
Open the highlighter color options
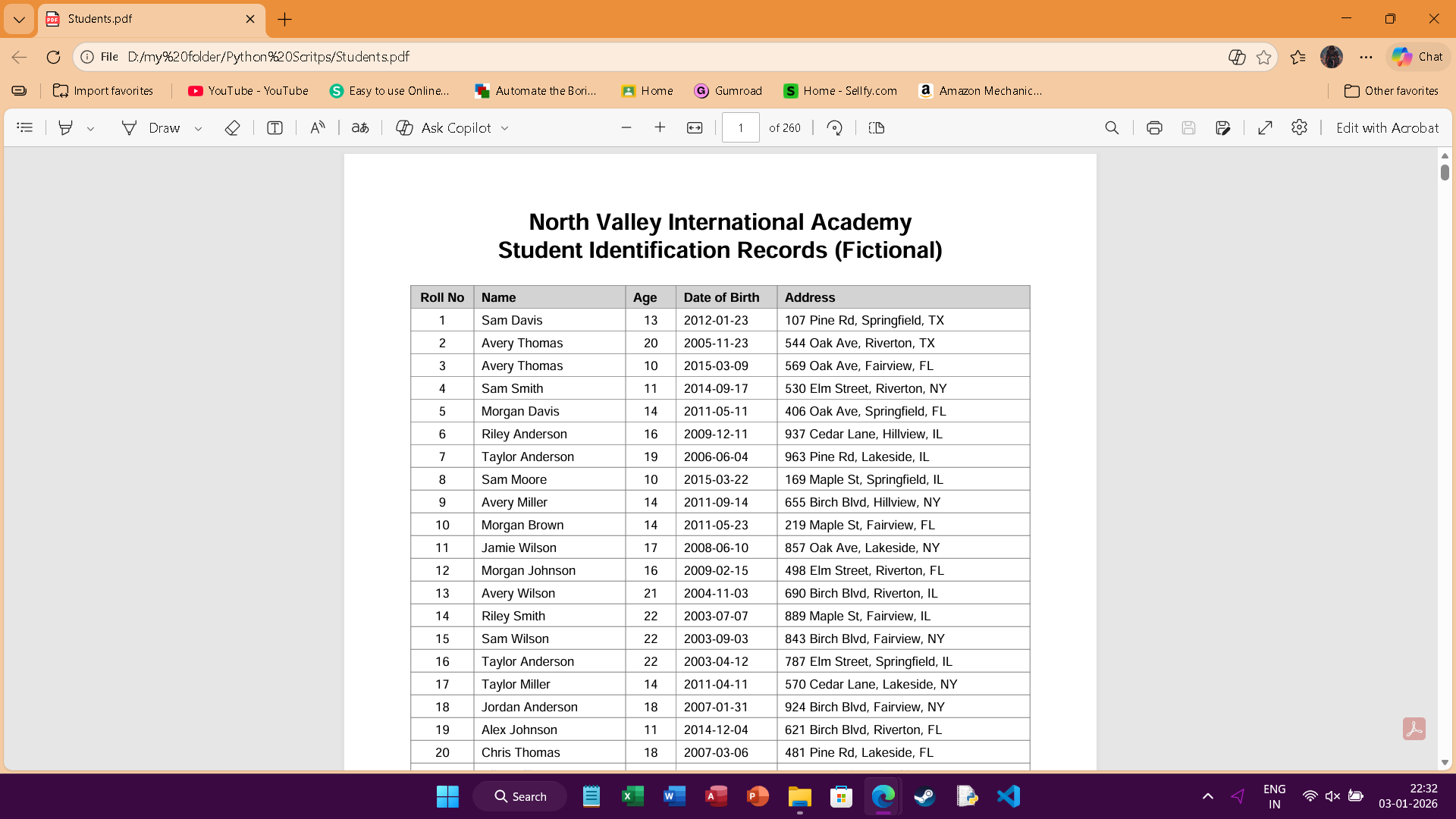(91, 127)
